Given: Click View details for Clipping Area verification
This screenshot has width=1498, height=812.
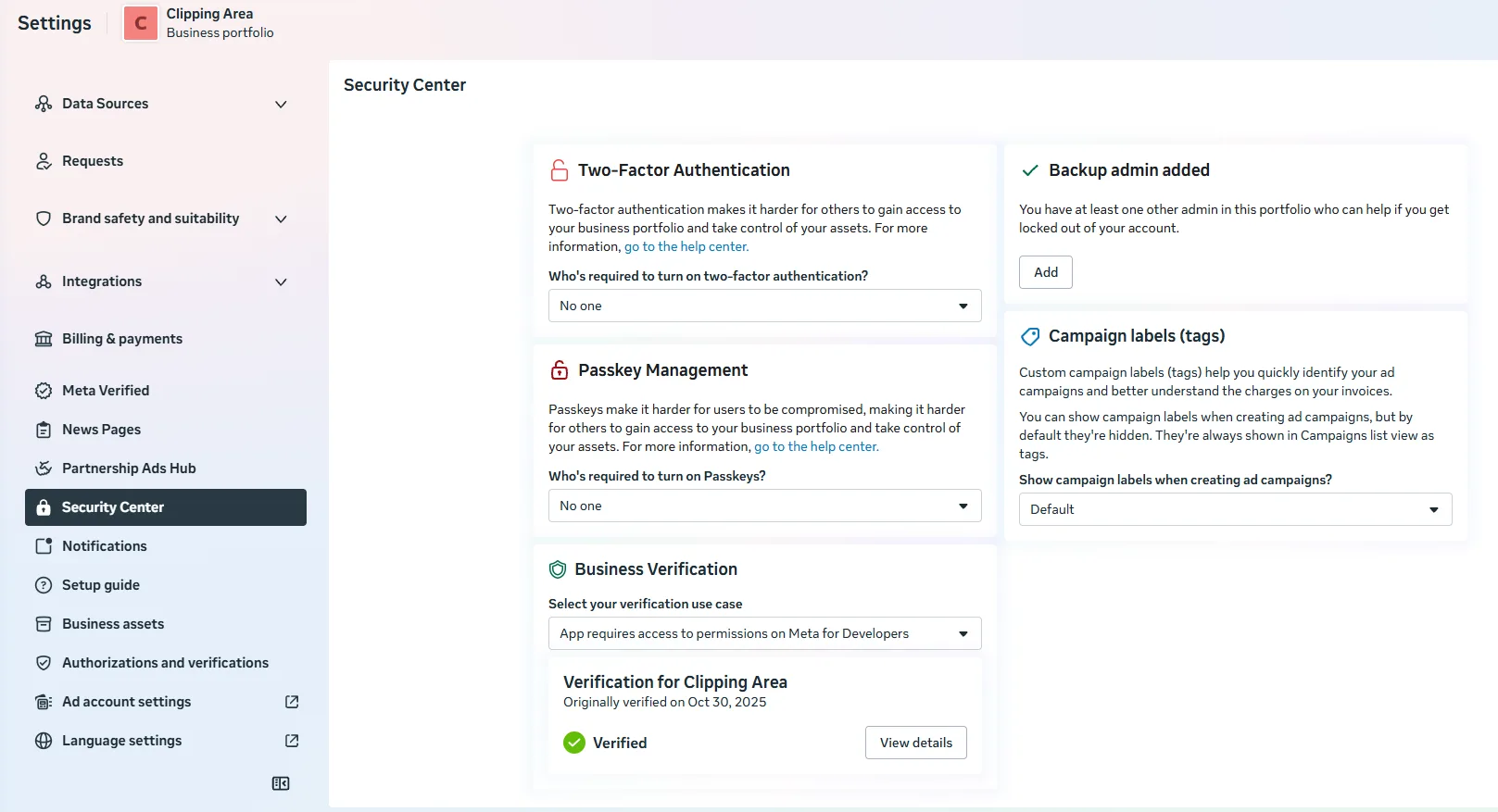Looking at the screenshot, I should point(916,743).
